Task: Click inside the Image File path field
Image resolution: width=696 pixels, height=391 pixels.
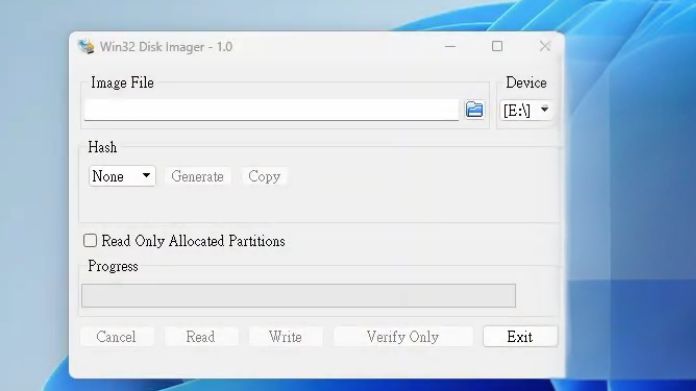Action: (271, 110)
